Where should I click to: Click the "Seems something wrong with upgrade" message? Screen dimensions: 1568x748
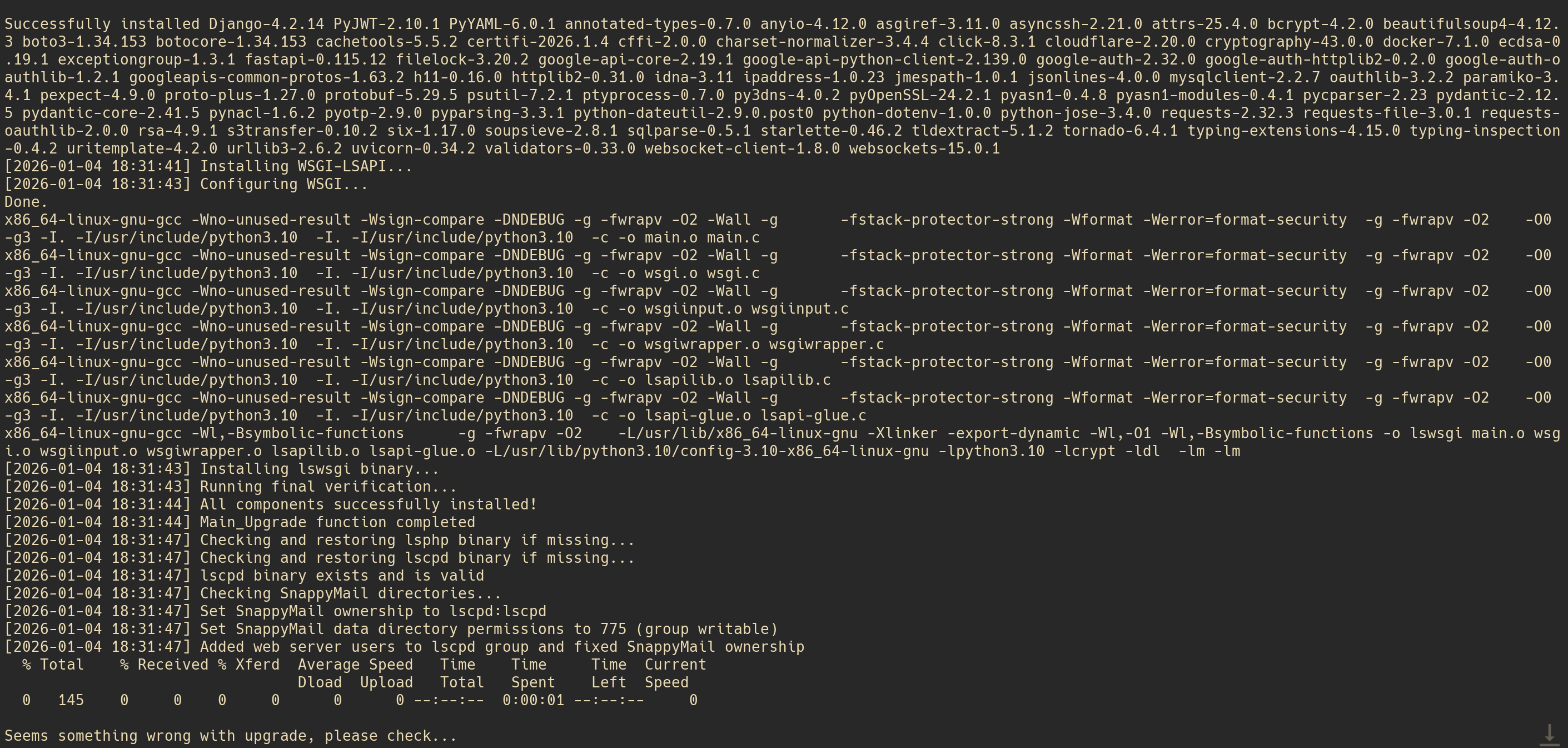click(230, 736)
